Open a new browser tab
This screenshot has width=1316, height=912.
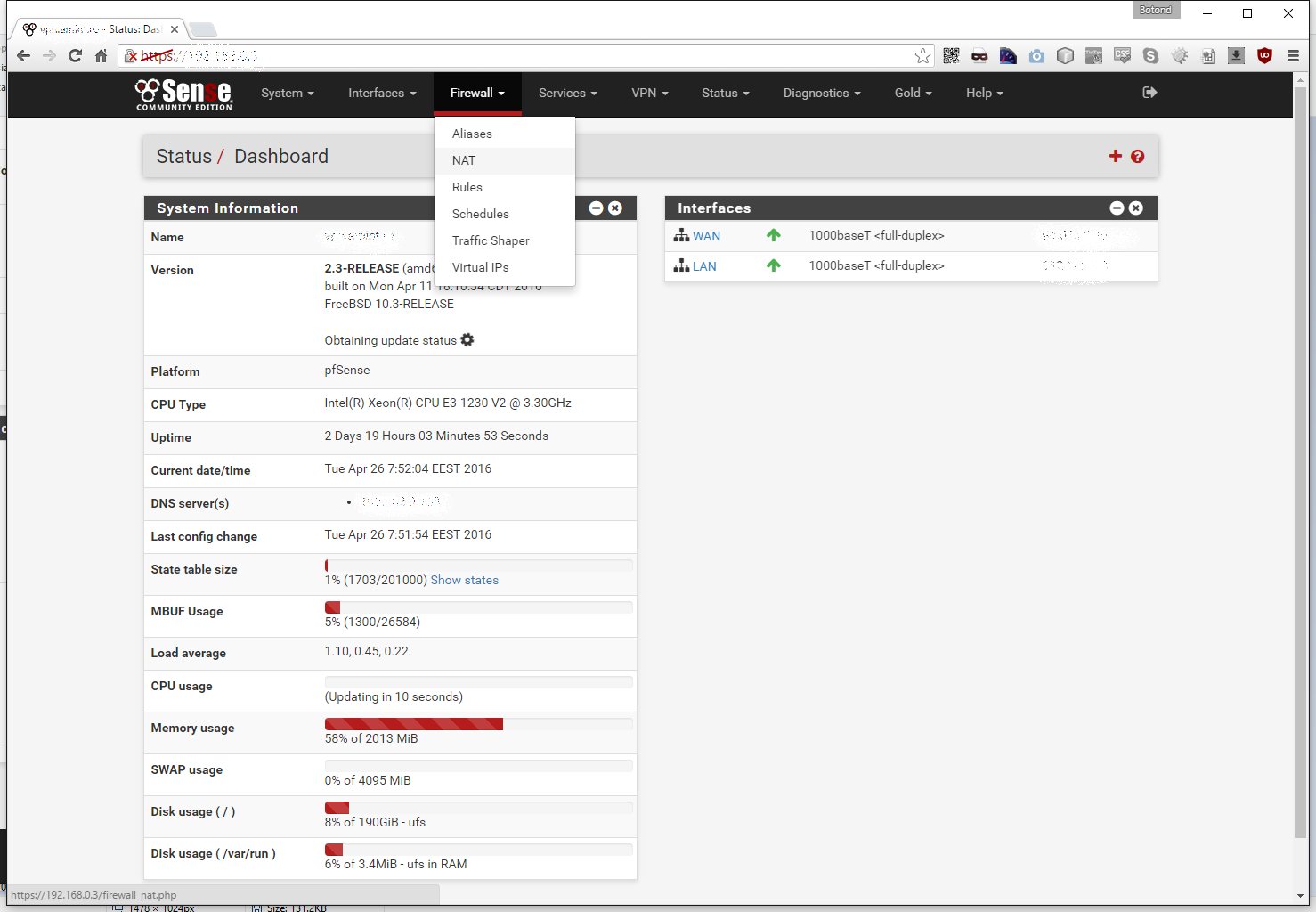[x=203, y=29]
